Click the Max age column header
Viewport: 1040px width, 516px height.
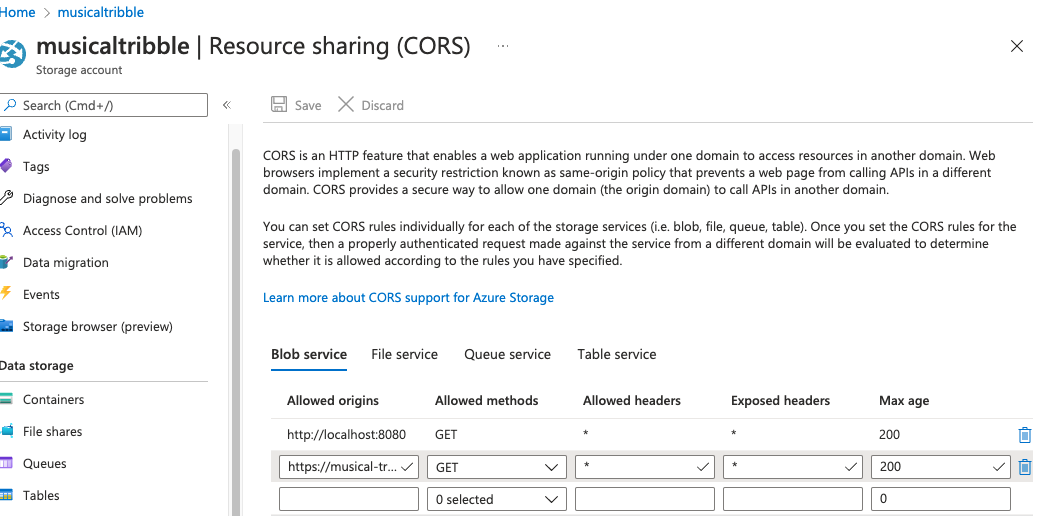coord(904,401)
